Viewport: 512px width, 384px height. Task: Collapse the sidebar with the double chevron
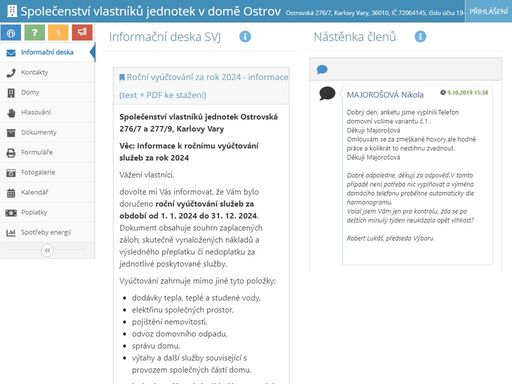click(x=47, y=250)
